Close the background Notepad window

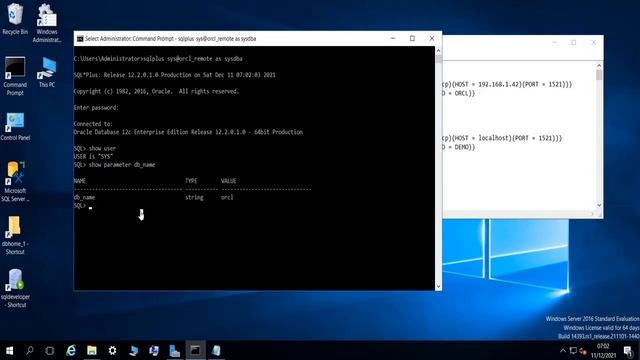593,42
